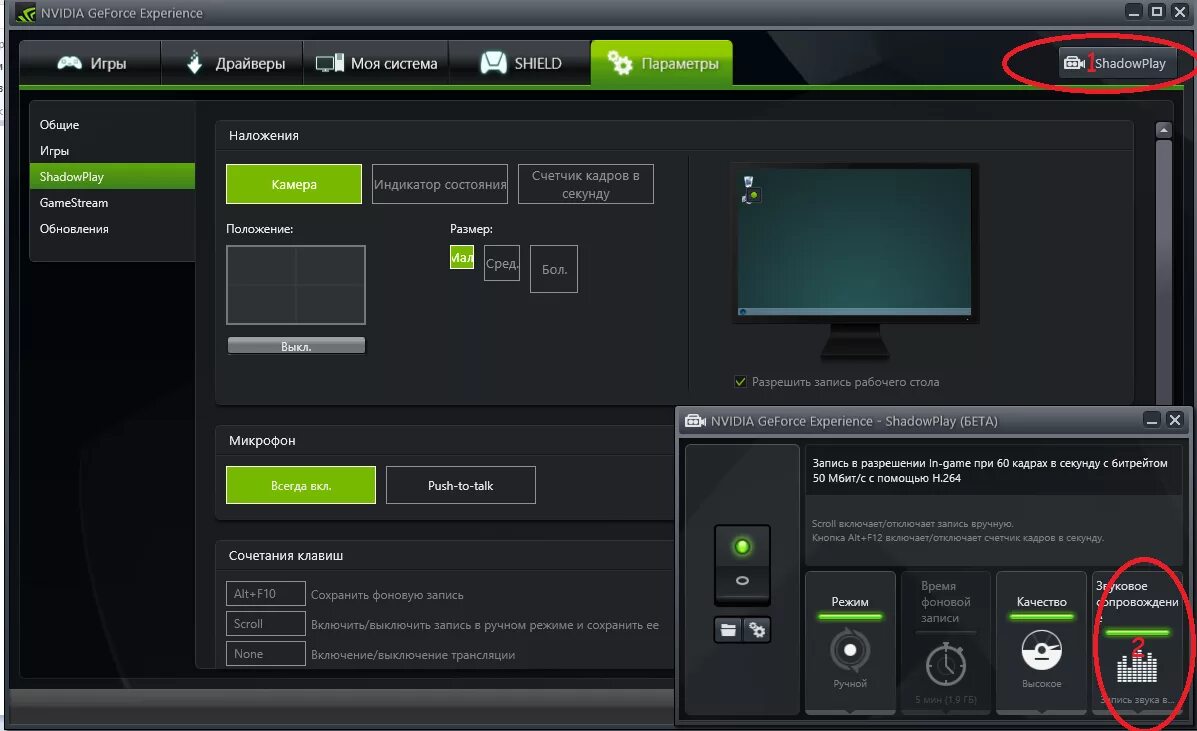1197x731 pixels.
Task: Open the Моя система tab
Action: click(x=376, y=63)
